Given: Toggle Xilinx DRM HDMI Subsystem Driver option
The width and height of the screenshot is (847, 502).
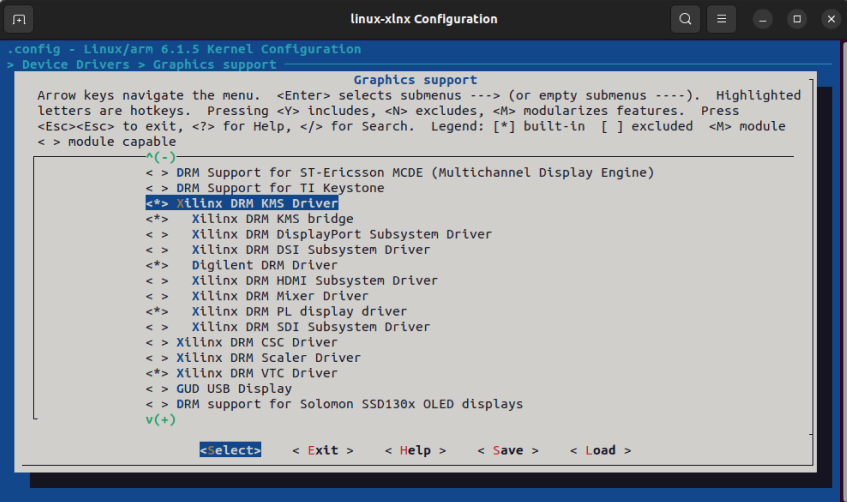Looking at the screenshot, I should 292,281.
